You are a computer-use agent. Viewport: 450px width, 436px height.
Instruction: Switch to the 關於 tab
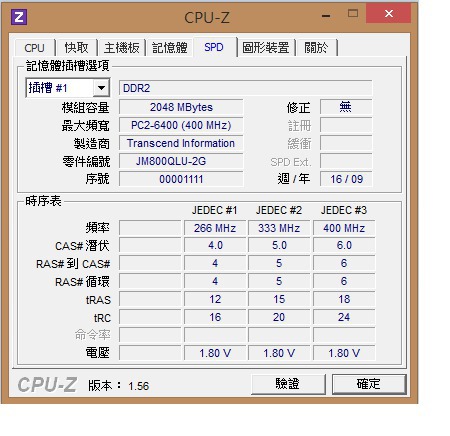tap(316, 48)
